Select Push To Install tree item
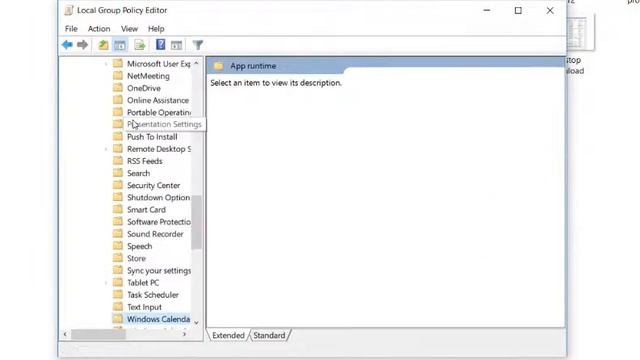 click(152, 137)
